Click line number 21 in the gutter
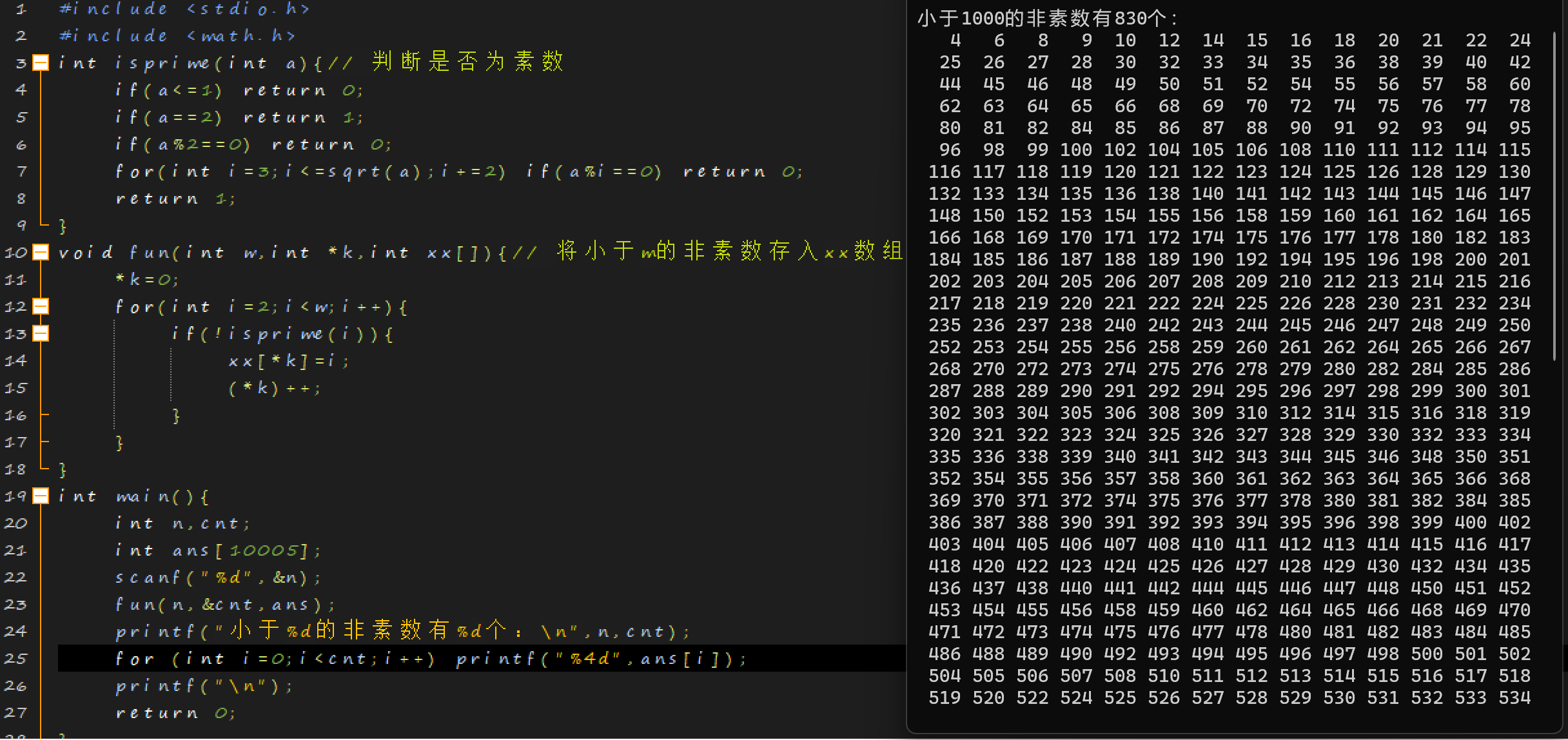This screenshot has height=740, width=1568. pos(16,550)
